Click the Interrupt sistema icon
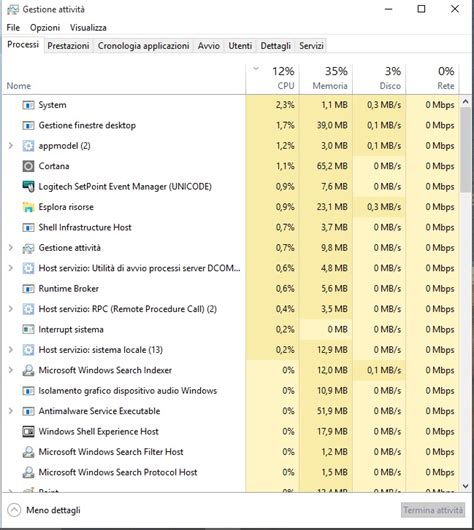 (28, 329)
